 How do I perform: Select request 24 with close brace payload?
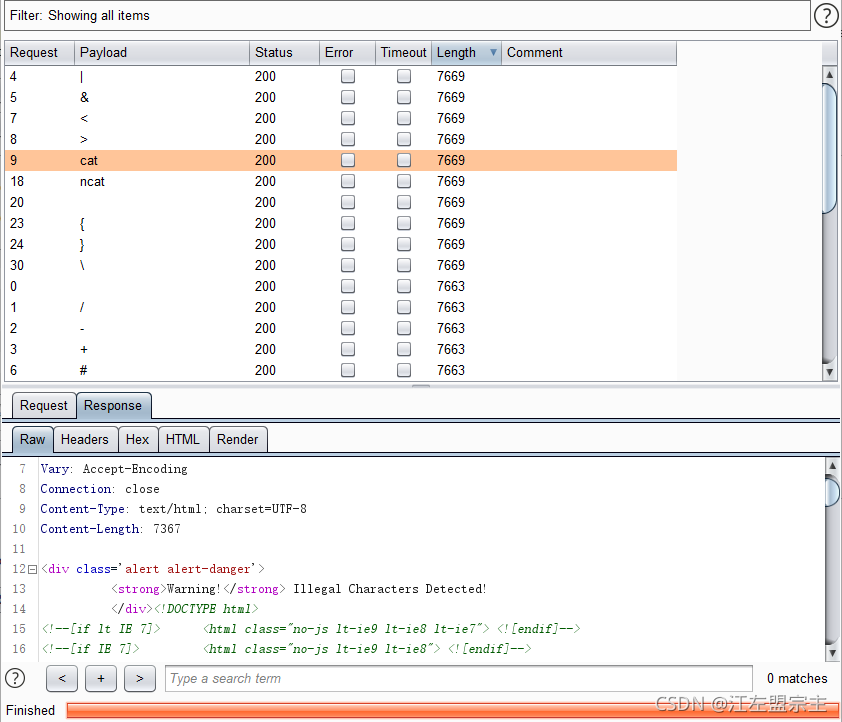tap(340, 244)
